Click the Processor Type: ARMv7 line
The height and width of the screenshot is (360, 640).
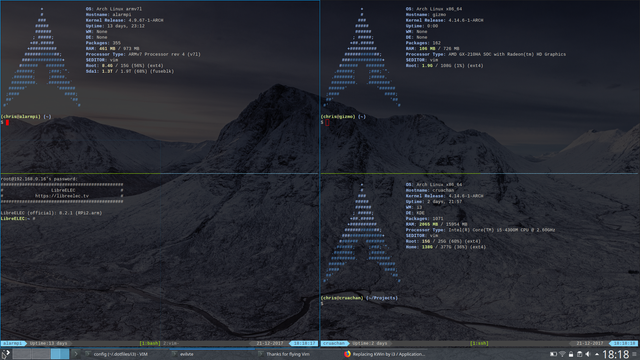click(x=143, y=54)
